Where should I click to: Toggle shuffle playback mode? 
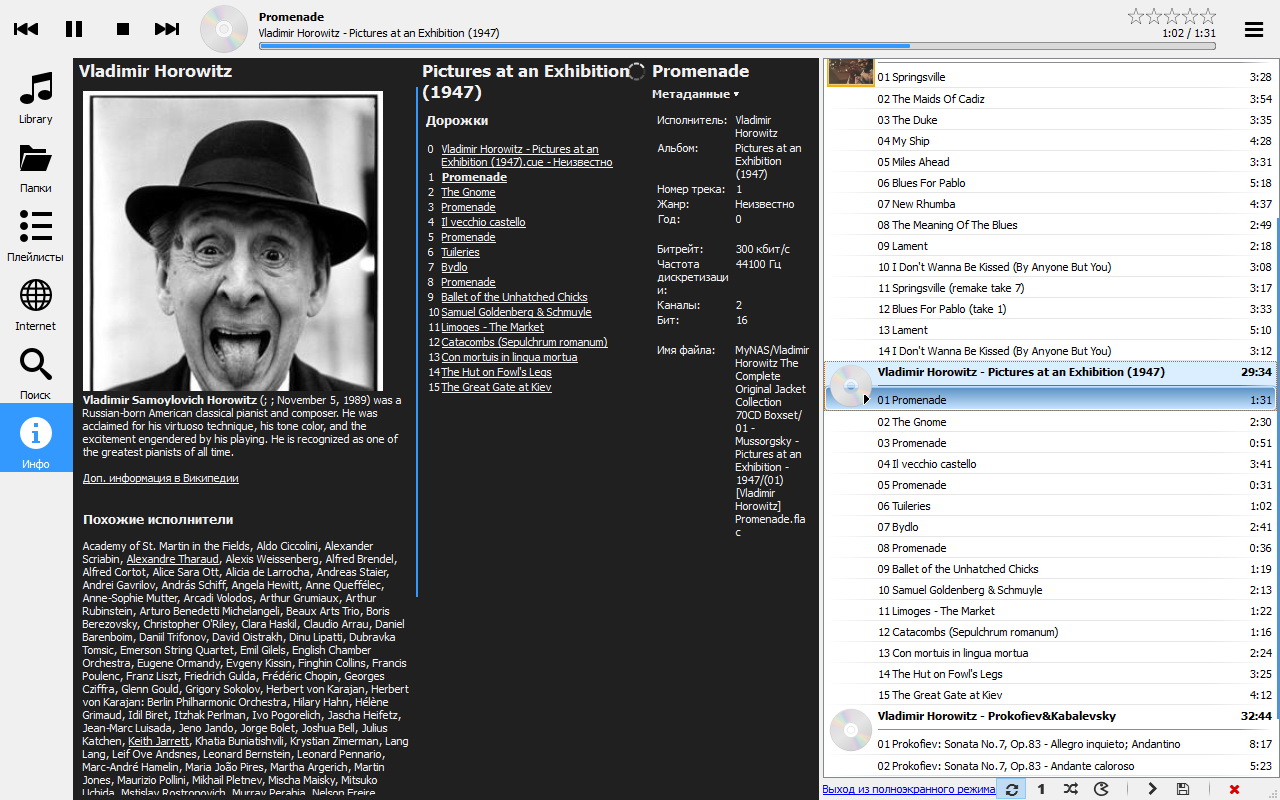click(1071, 789)
